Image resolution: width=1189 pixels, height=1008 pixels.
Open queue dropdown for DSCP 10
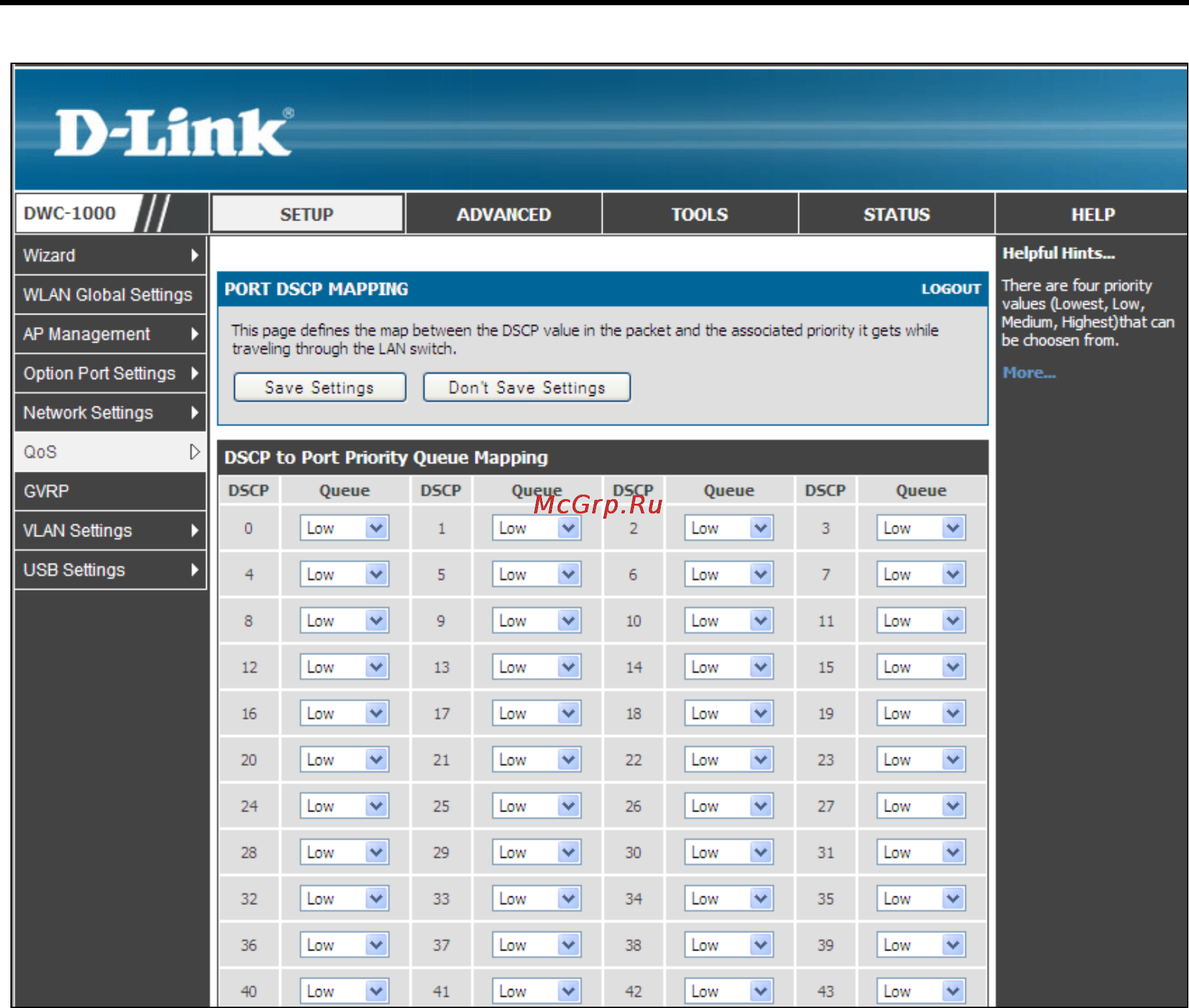point(729,620)
